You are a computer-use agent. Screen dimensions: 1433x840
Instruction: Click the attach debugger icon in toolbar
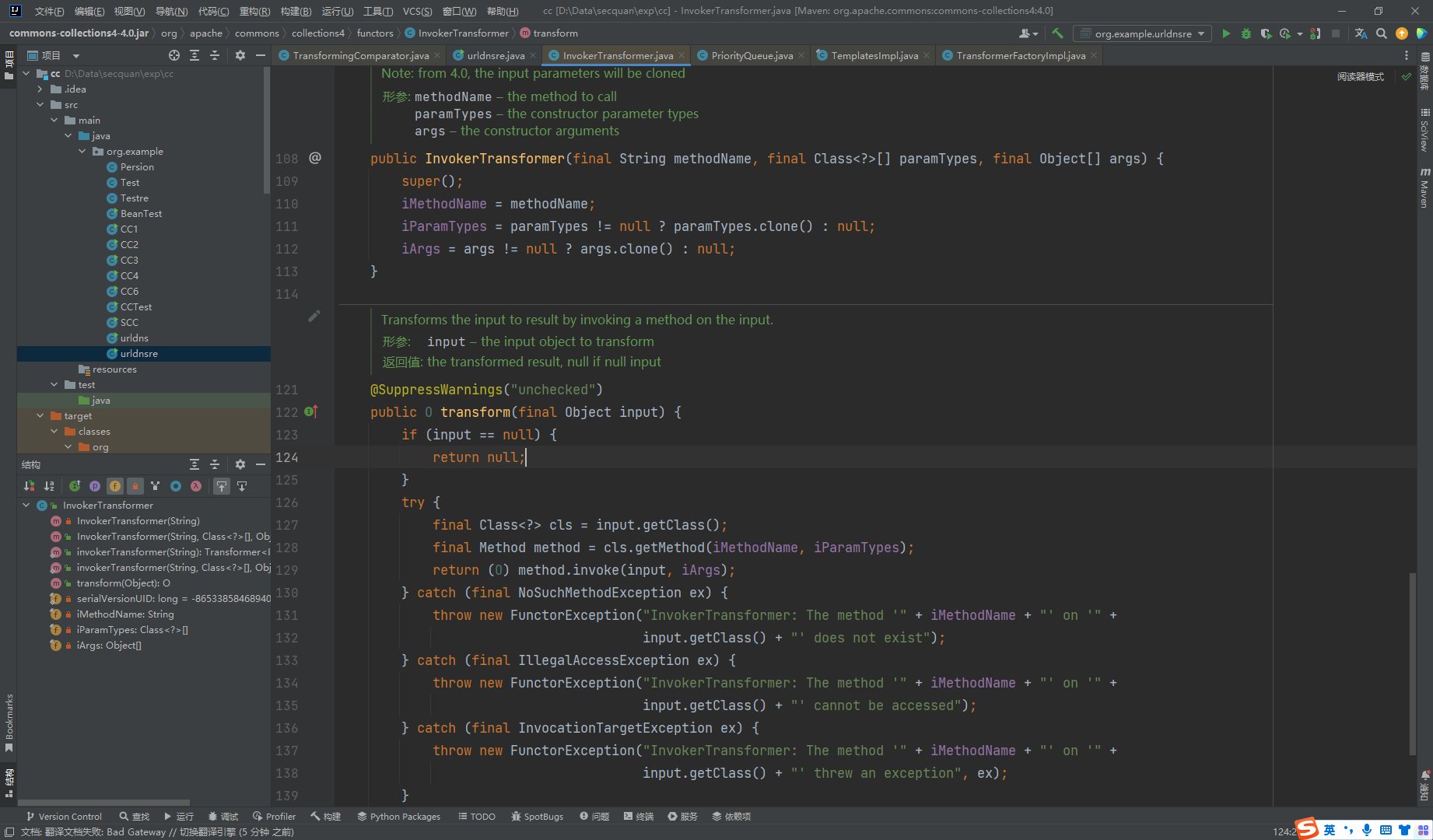click(1316, 33)
